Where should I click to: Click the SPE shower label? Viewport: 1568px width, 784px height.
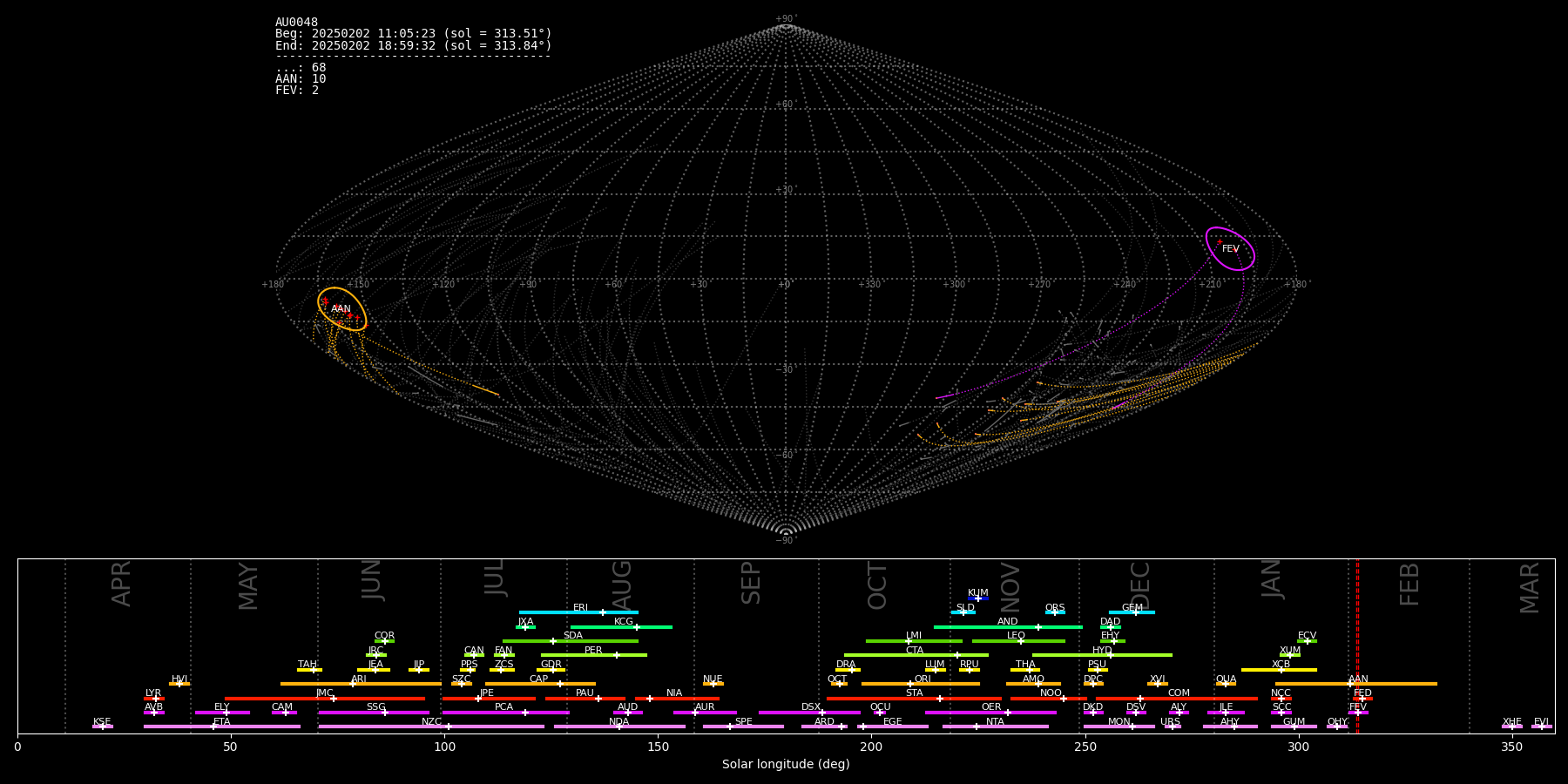tap(743, 722)
